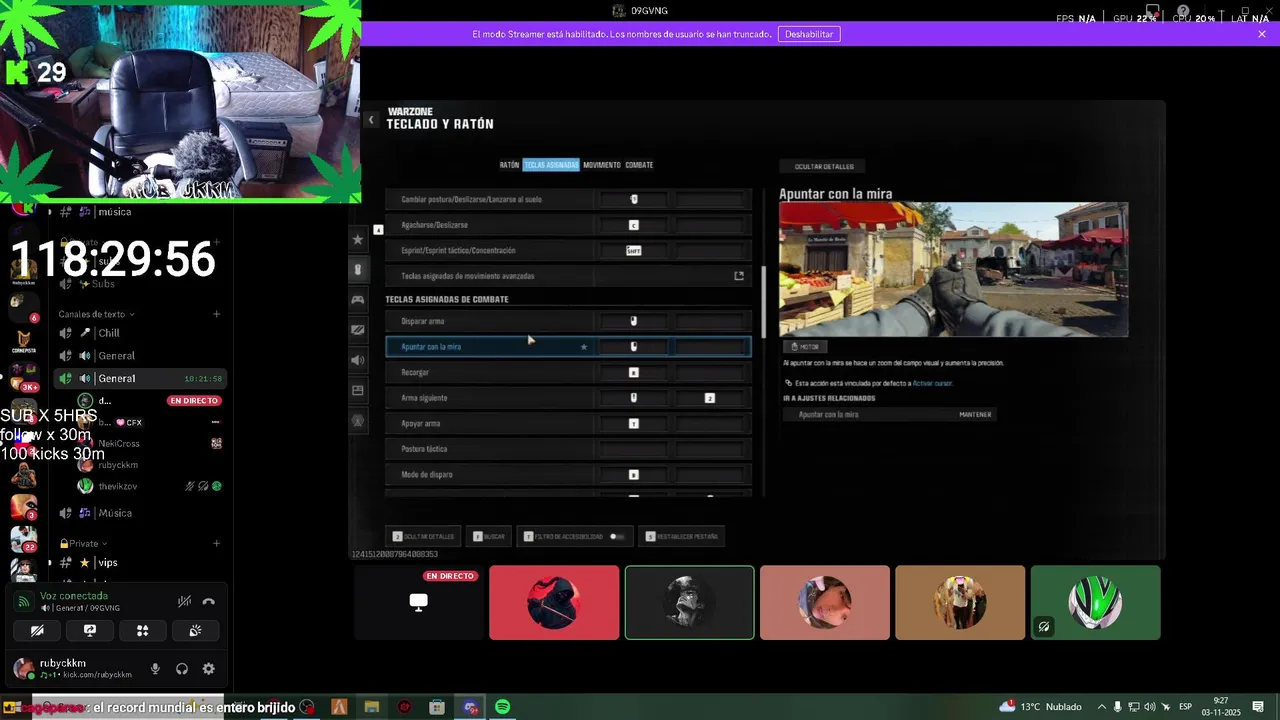Select the Teclas asignadas tab

pyautogui.click(x=551, y=165)
